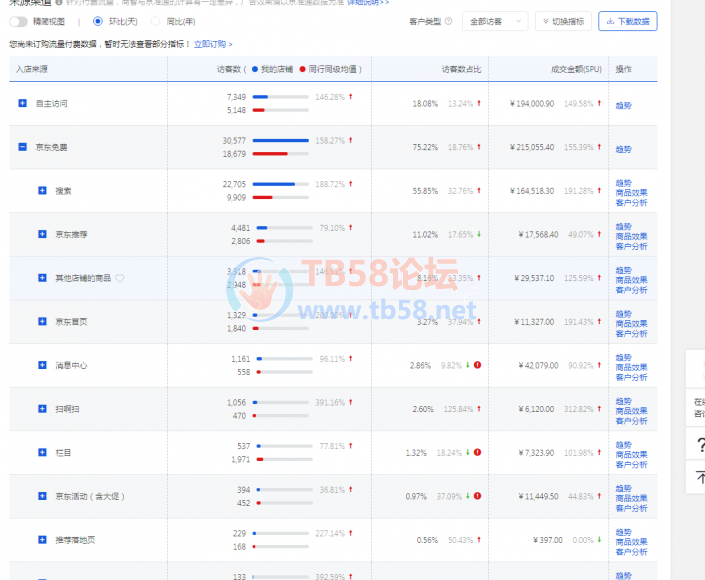Click the heart icon beside 其他店铺的商品
705x580 pixels.
tap(120, 278)
